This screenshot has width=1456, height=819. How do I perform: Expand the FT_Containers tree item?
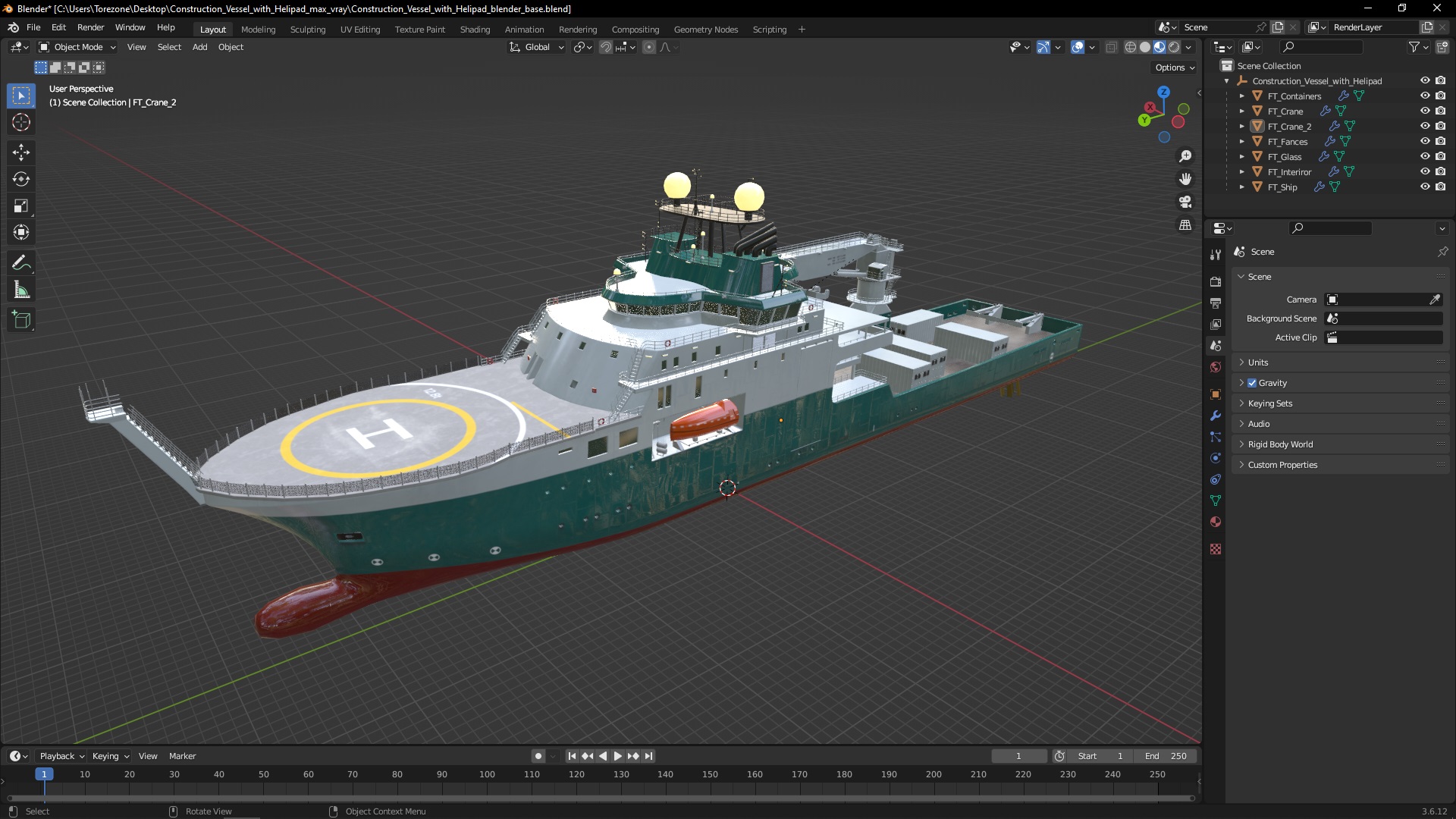(1241, 96)
